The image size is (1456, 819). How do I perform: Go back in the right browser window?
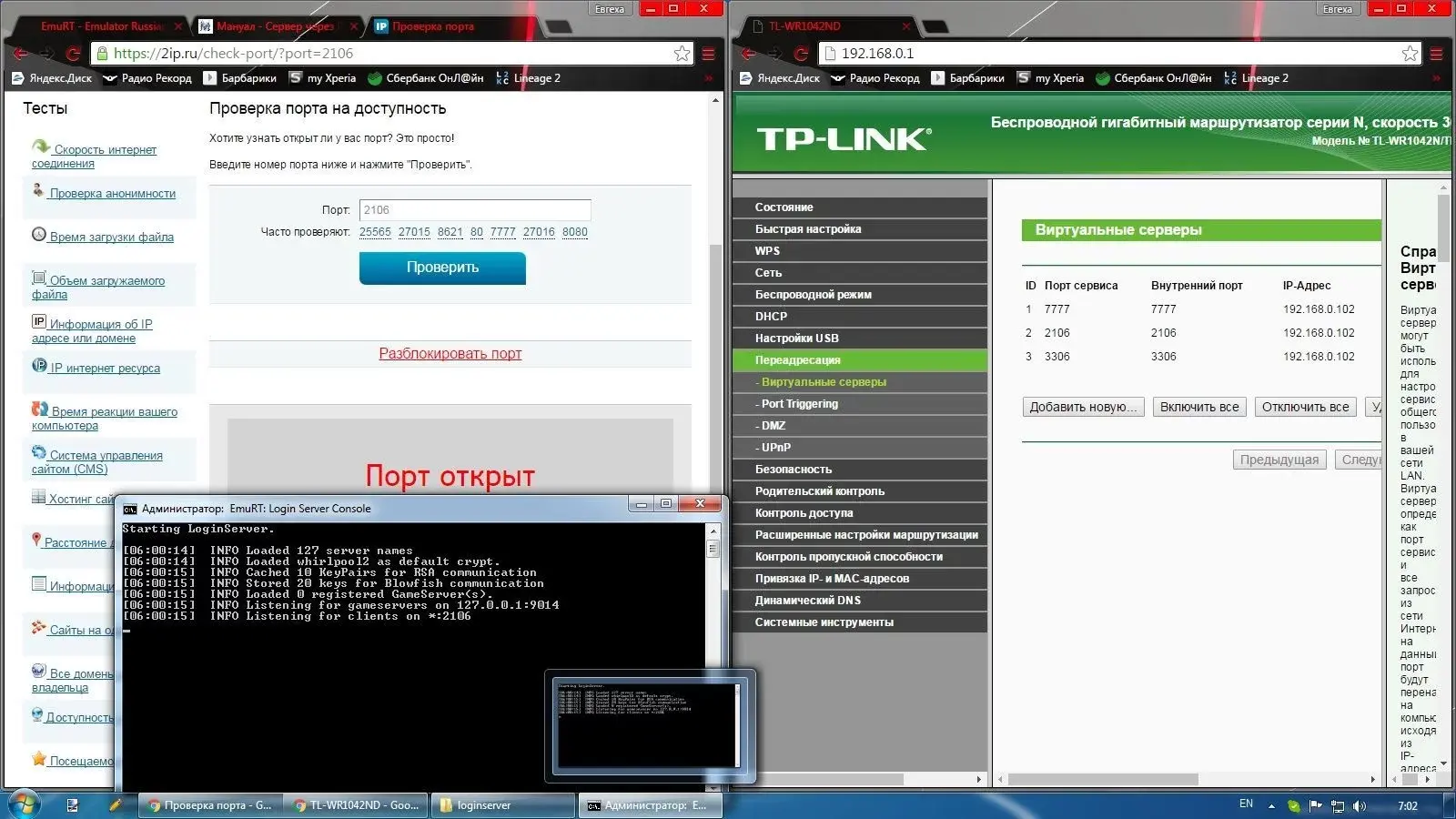(x=748, y=54)
